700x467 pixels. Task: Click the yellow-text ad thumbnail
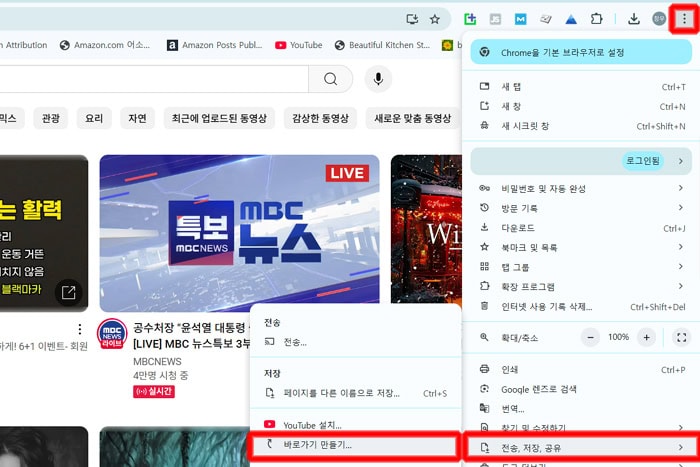44,233
